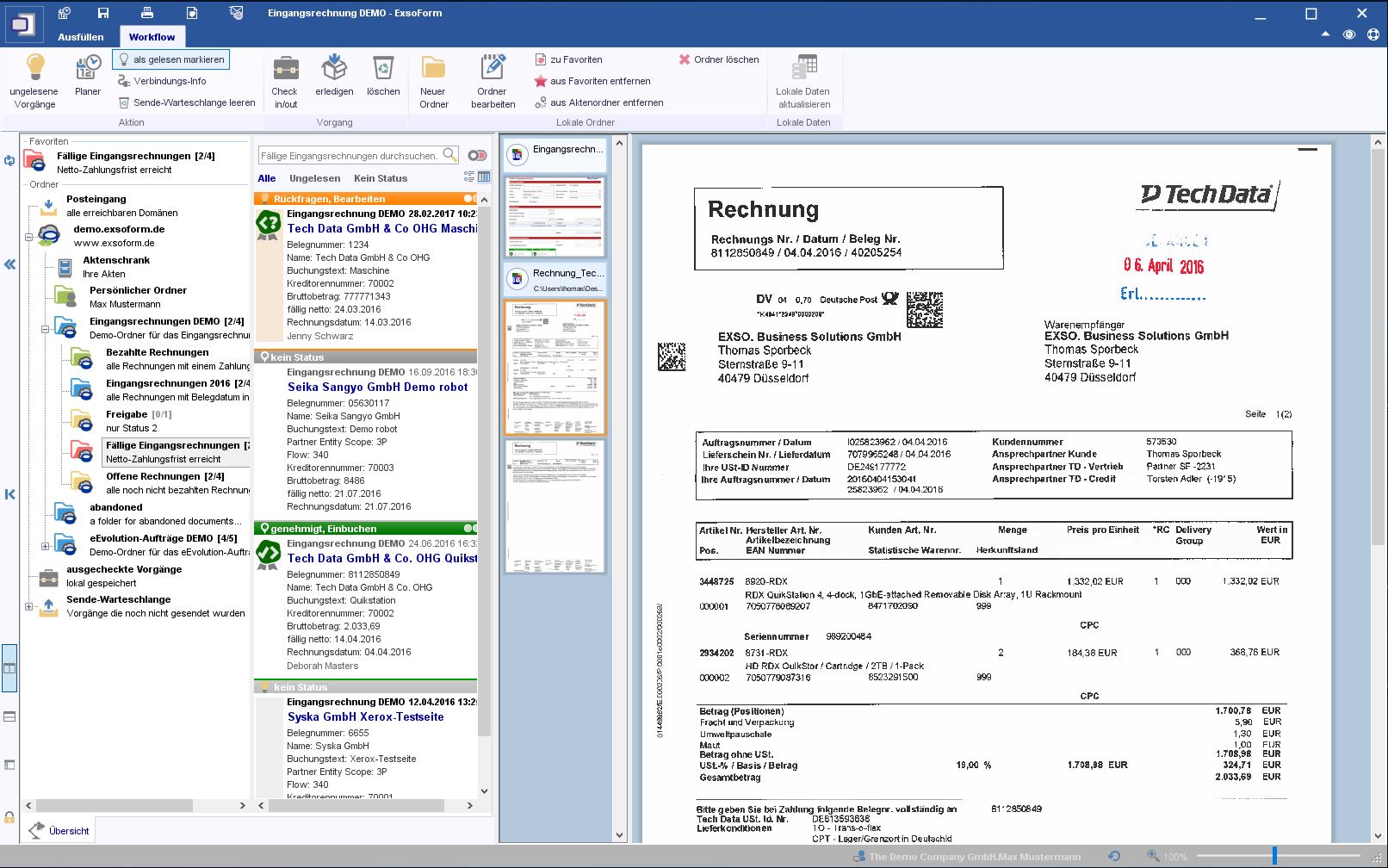Expand the eEvolution-Aufträge DEMO tree node
The width and height of the screenshot is (1388, 868).
tap(45, 546)
